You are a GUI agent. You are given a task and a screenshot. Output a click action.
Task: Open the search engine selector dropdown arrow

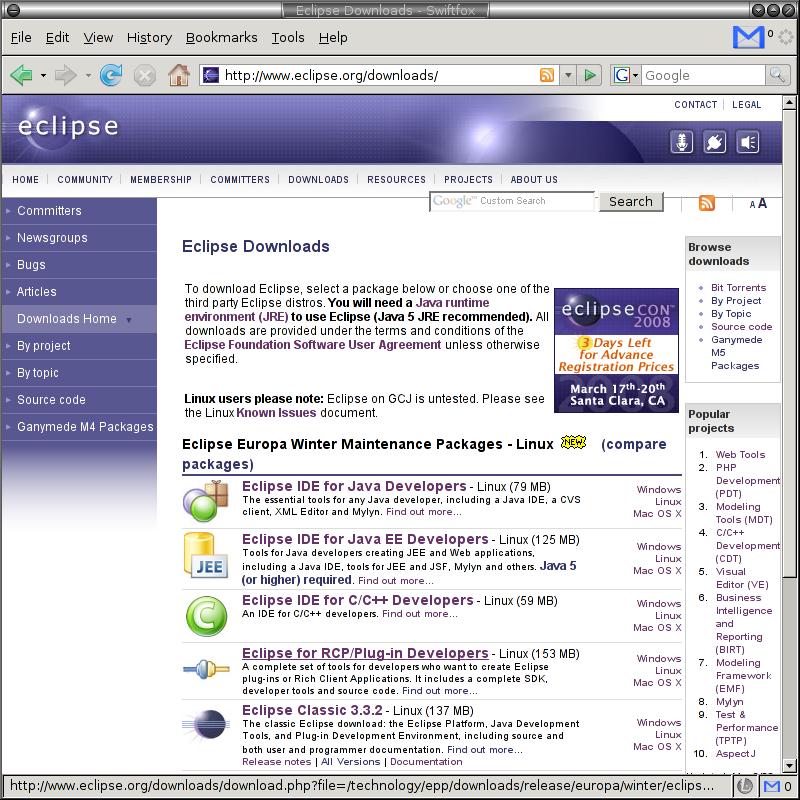635,76
